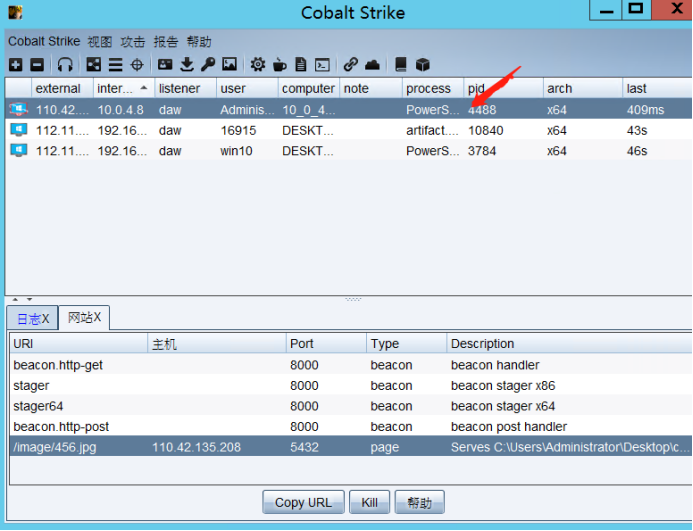The height and width of the screenshot is (531, 693).
Task: Click the Copy URL button
Action: point(303,502)
